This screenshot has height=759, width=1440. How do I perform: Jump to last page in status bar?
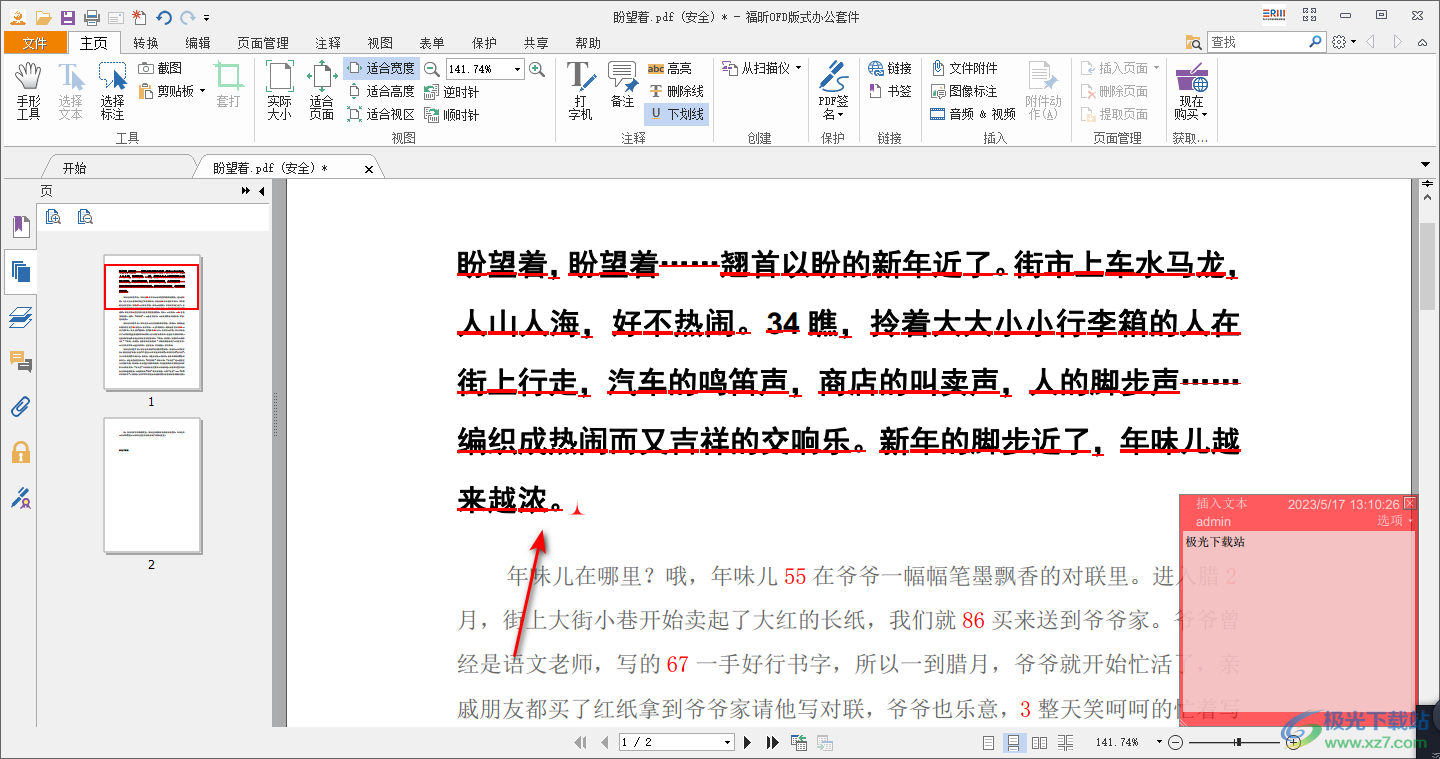[772, 742]
